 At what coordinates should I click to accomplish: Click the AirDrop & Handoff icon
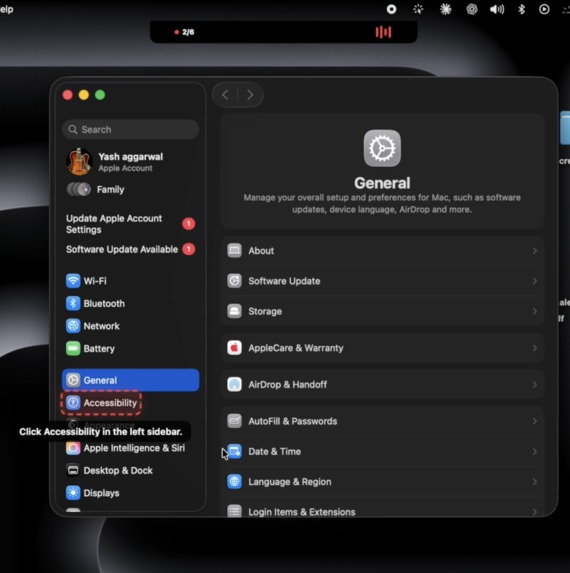click(x=234, y=384)
